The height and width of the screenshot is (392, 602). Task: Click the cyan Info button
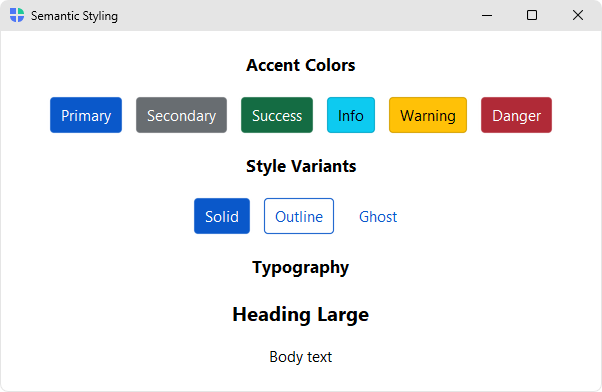click(351, 115)
